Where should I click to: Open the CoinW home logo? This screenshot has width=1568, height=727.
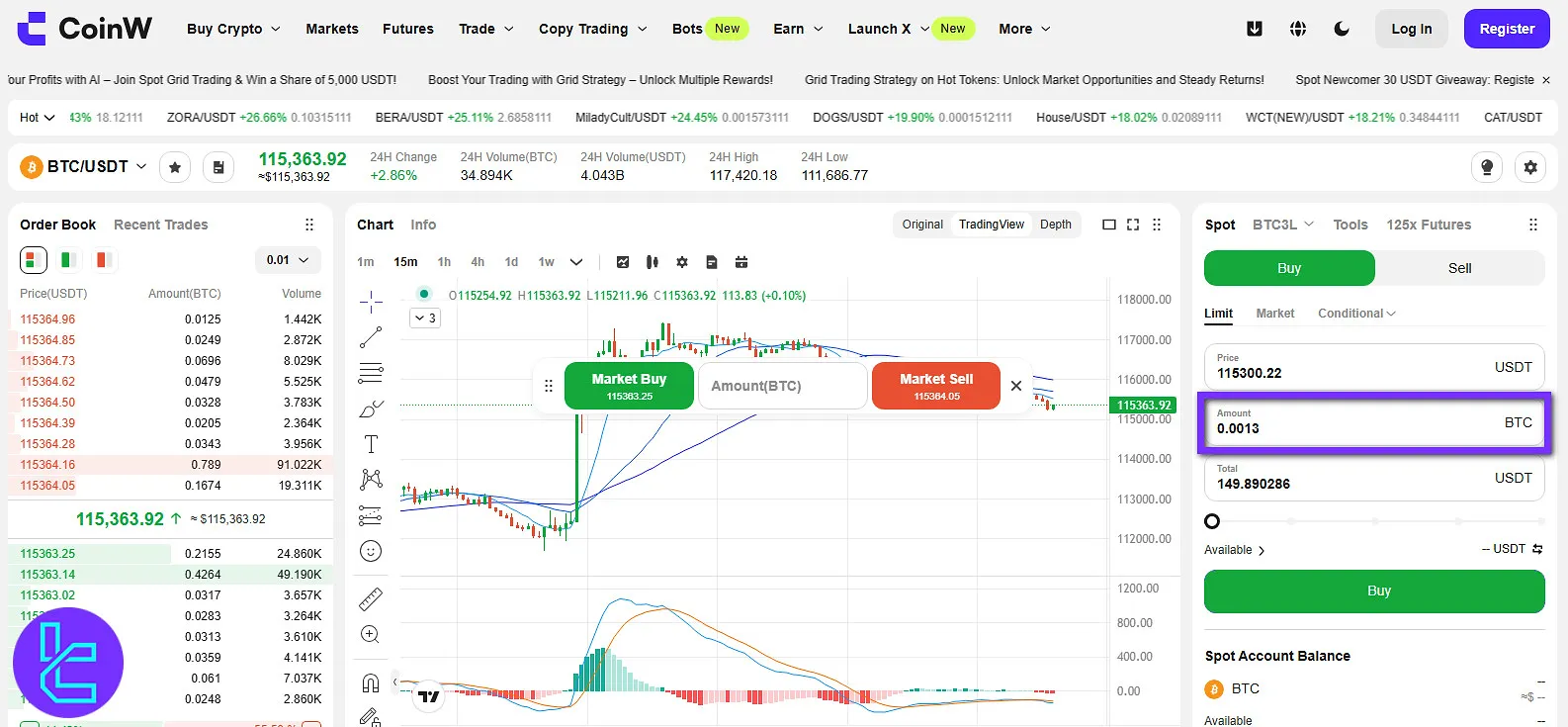pos(85,29)
